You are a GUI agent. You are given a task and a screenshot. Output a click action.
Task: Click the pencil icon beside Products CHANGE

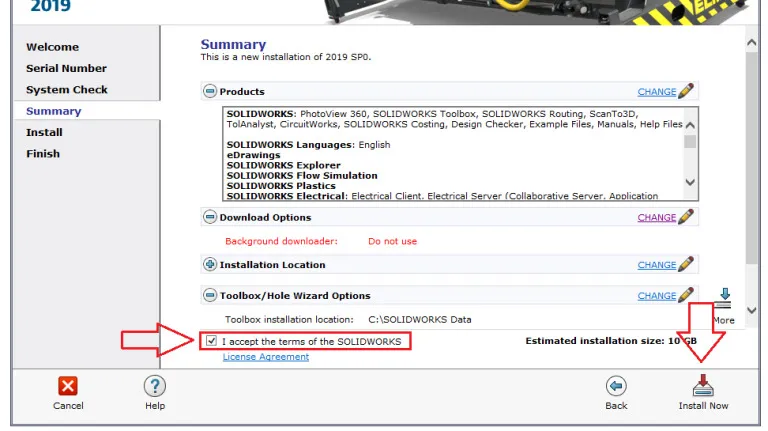pyautogui.click(x=686, y=91)
